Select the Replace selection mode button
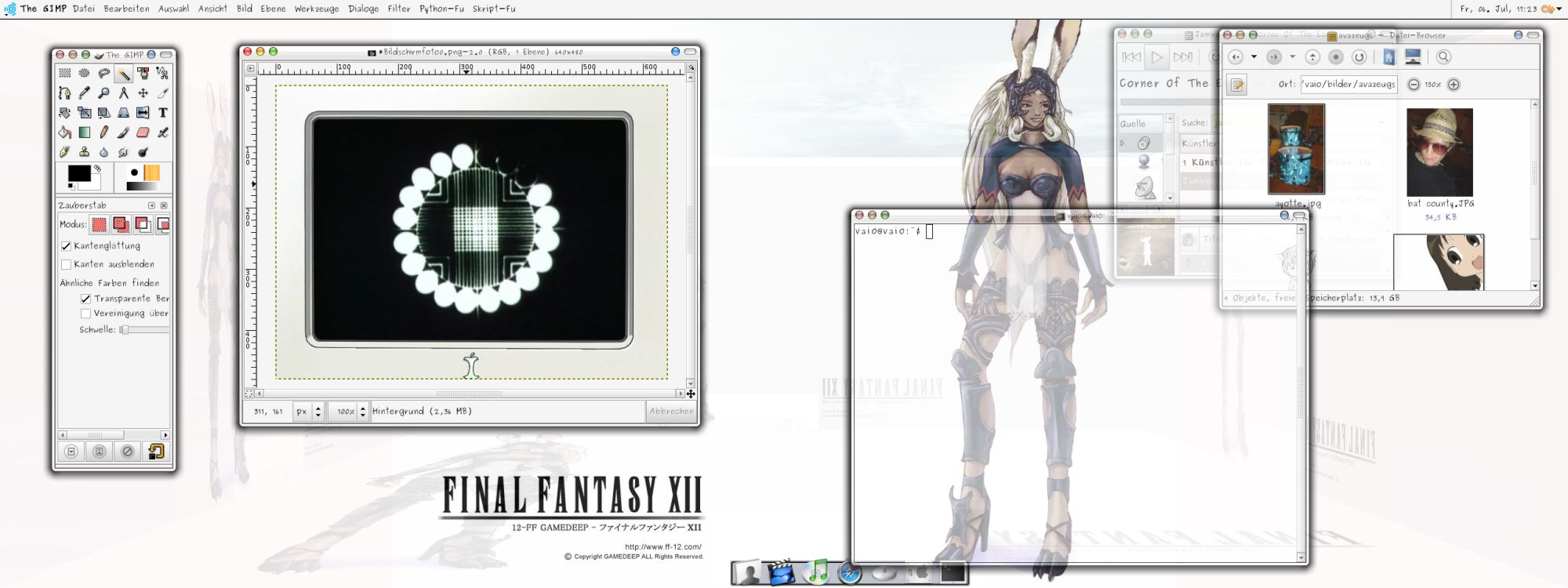Viewport: 1568px width, 588px height. click(99, 225)
